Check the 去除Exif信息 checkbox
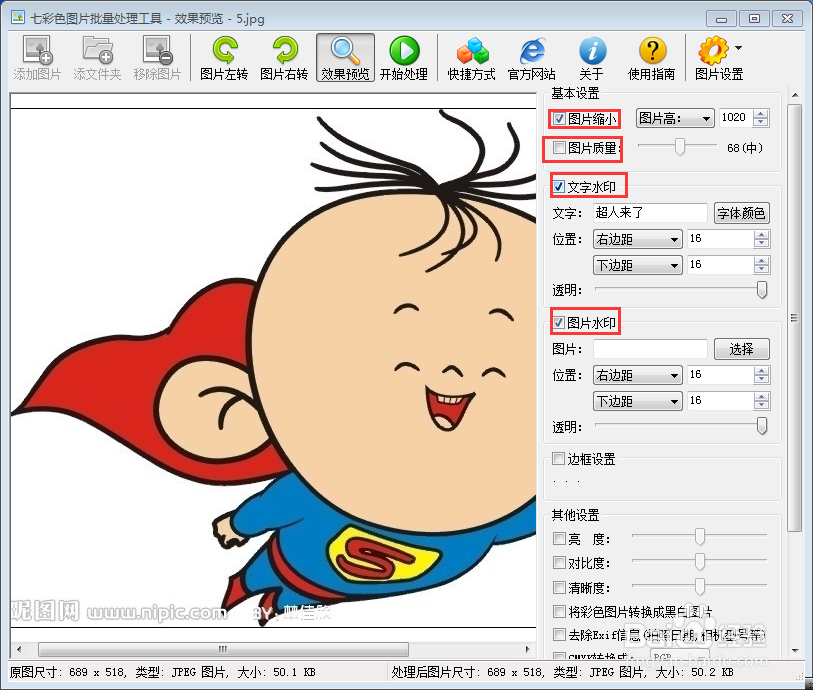Image resolution: width=813 pixels, height=690 pixels. (x=559, y=635)
